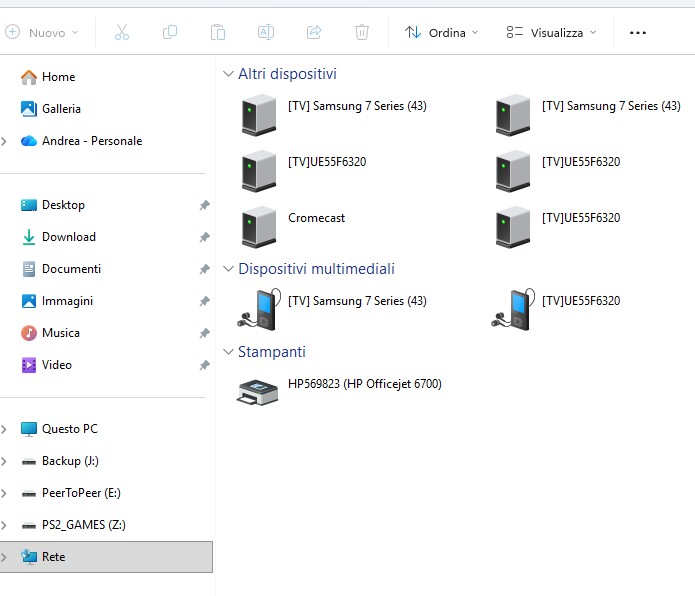Click Stampanti group heading
This screenshot has height=596, width=695.
click(x=272, y=352)
